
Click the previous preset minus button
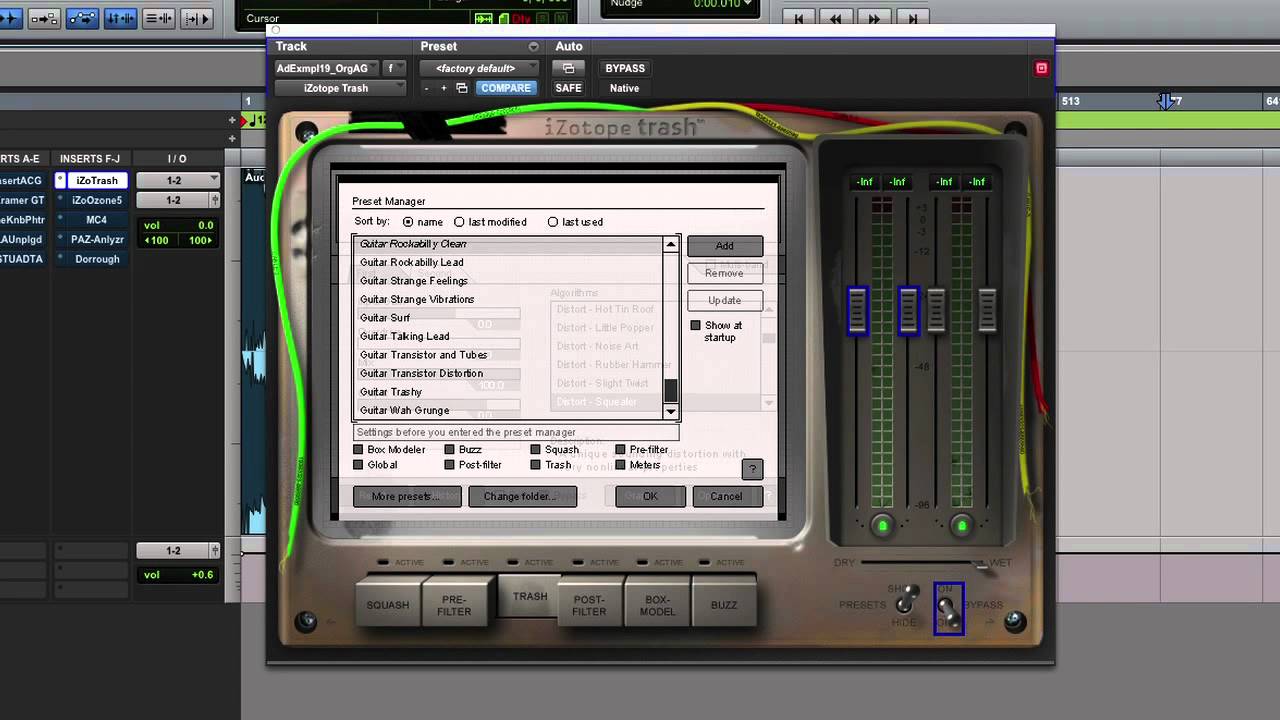(426, 88)
